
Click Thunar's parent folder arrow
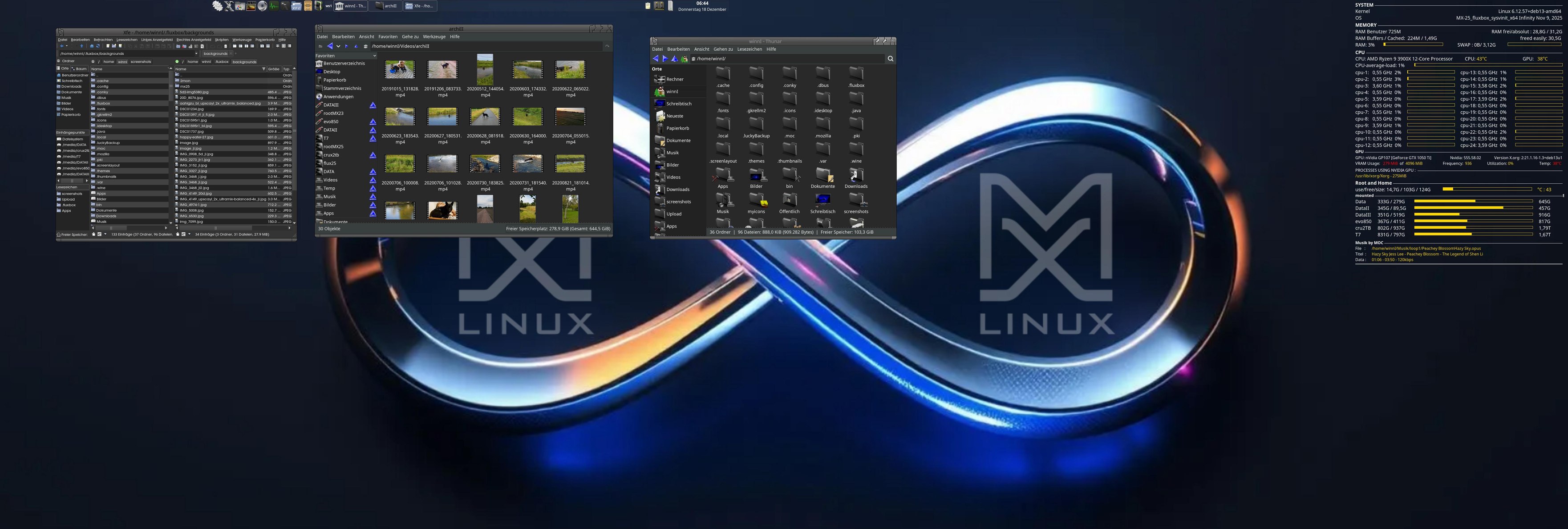(x=674, y=58)
